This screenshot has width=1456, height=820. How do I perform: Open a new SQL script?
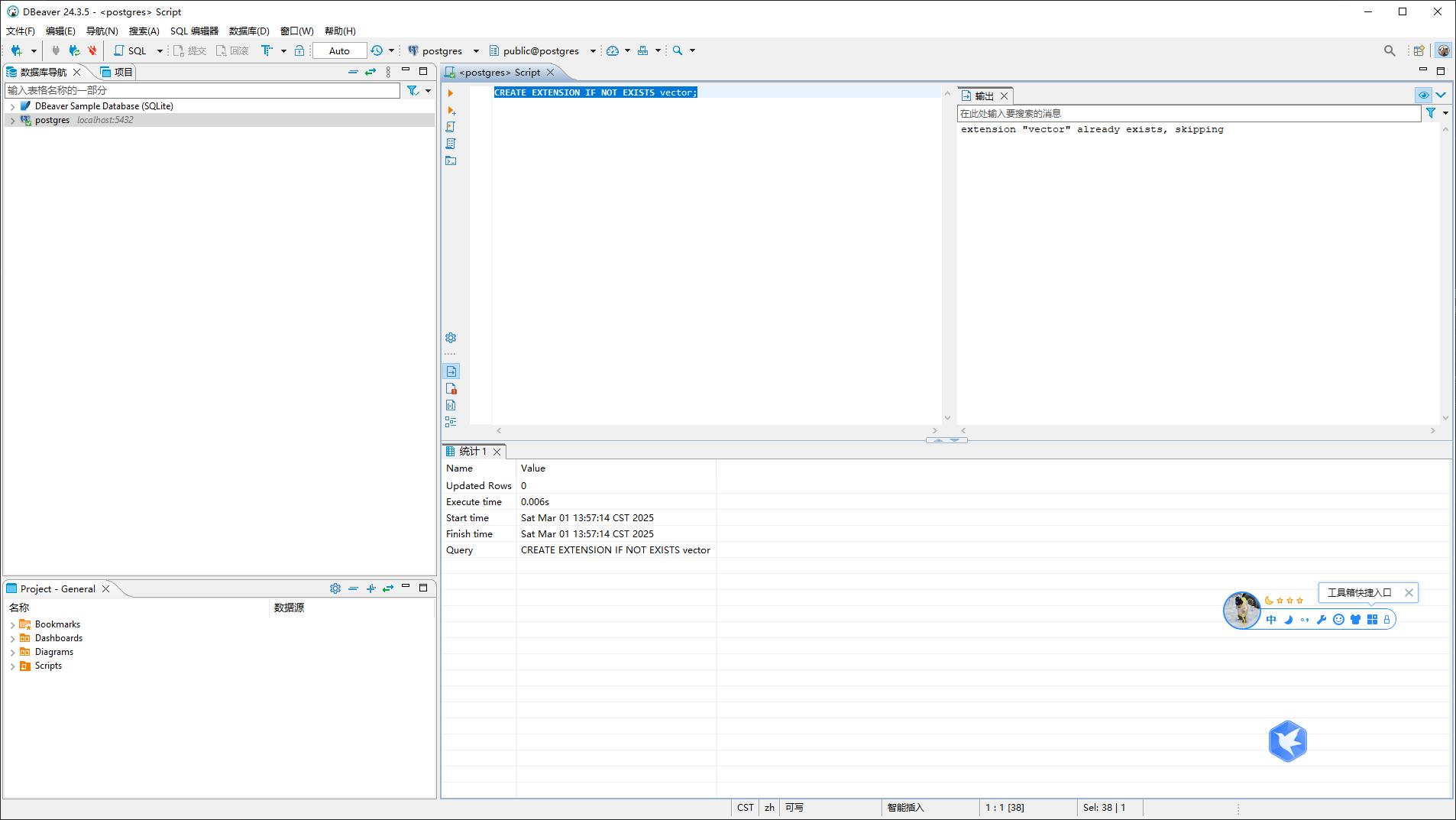coord(131,50)
